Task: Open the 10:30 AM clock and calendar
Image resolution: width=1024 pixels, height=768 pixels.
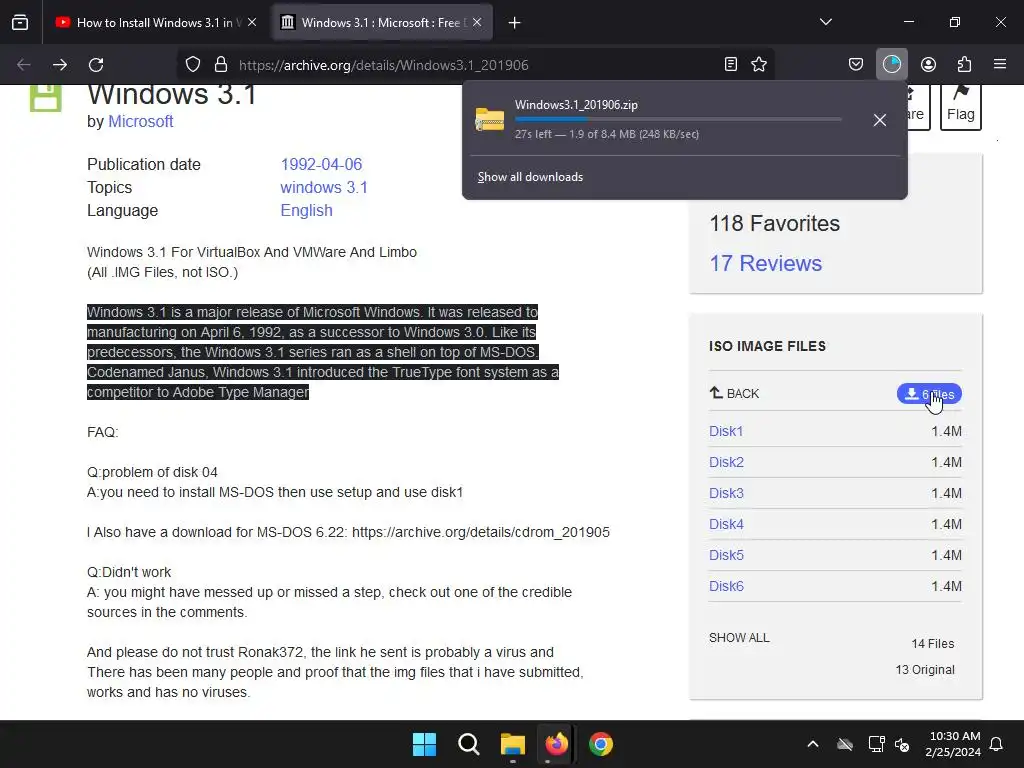Action: click(953, 744)
